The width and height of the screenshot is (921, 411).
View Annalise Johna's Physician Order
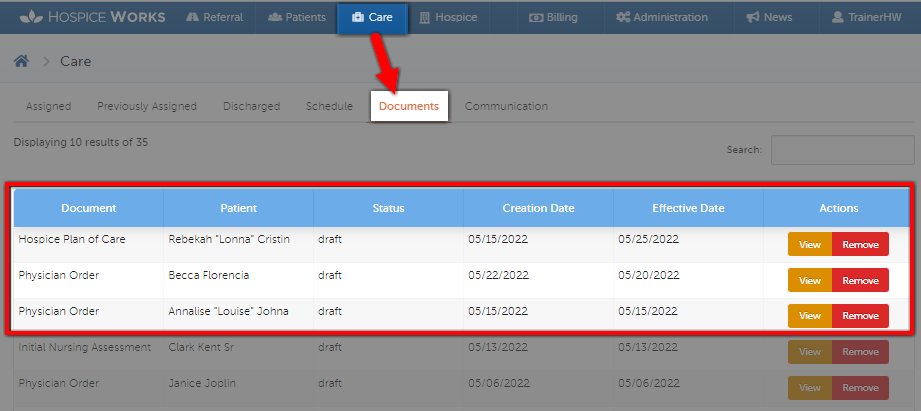pyautogui.click(x=809, y=316)
